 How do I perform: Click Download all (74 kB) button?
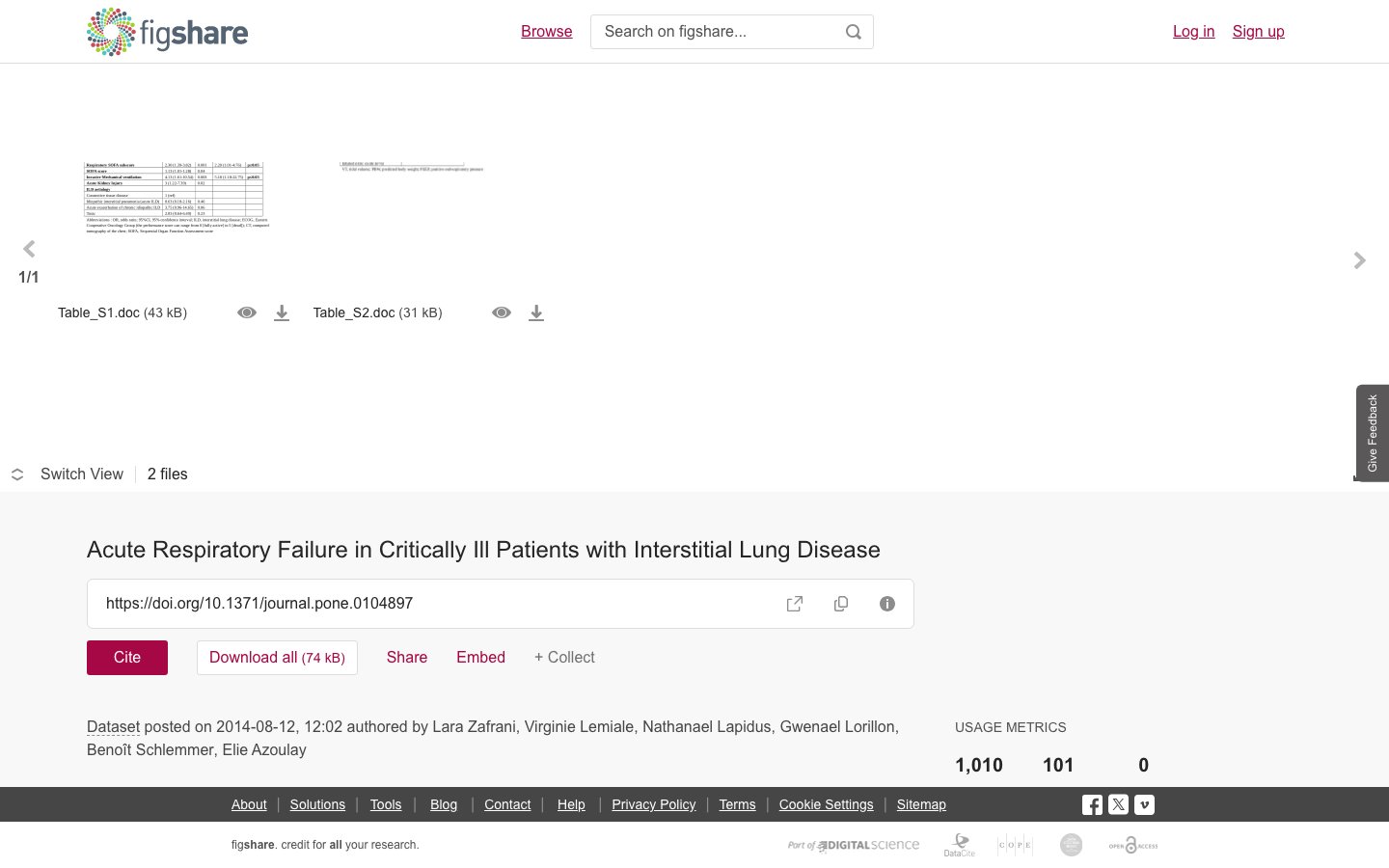pos(277,658)
